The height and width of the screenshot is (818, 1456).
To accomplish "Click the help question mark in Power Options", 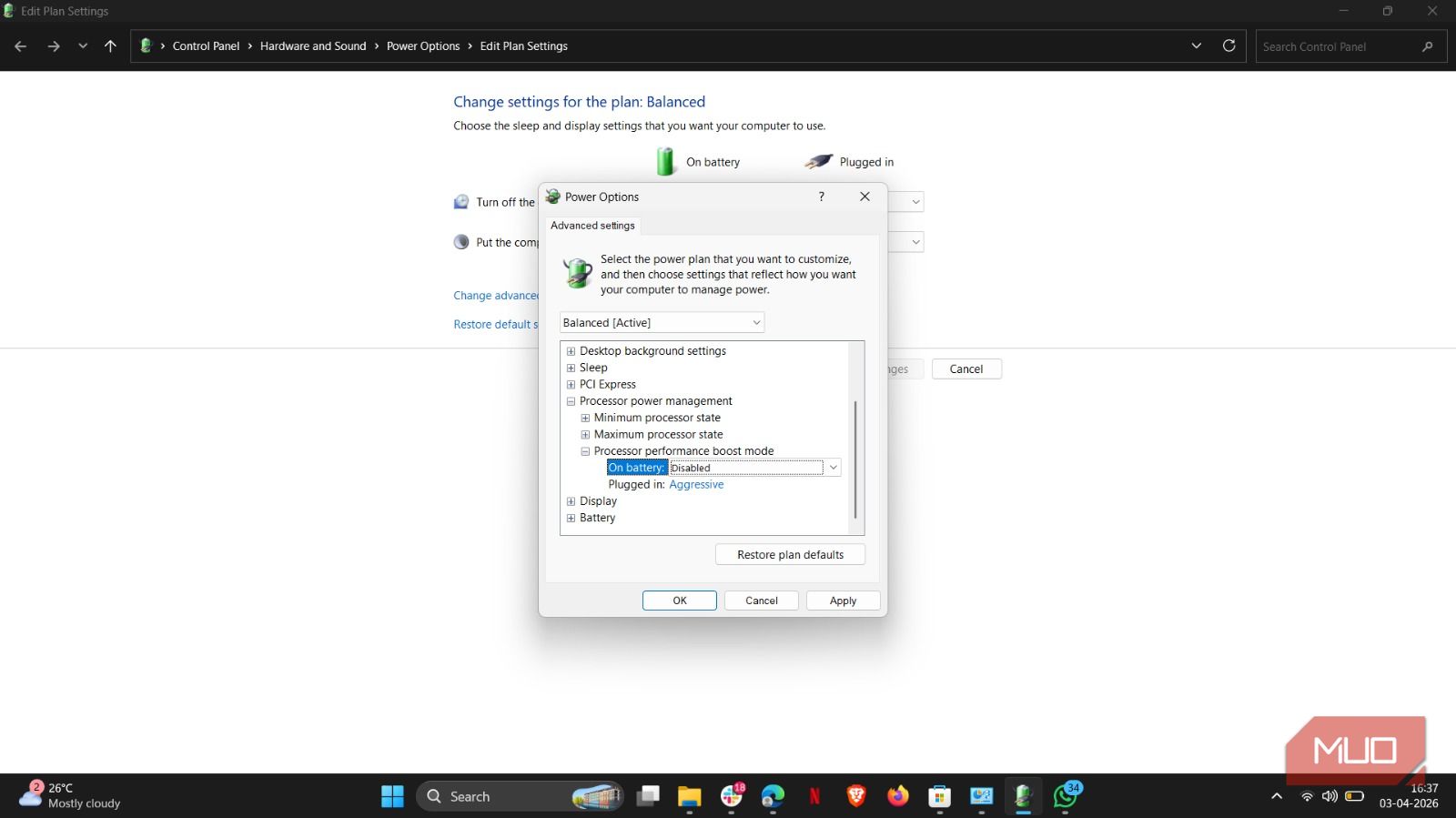I will click(x=821, y=197).
